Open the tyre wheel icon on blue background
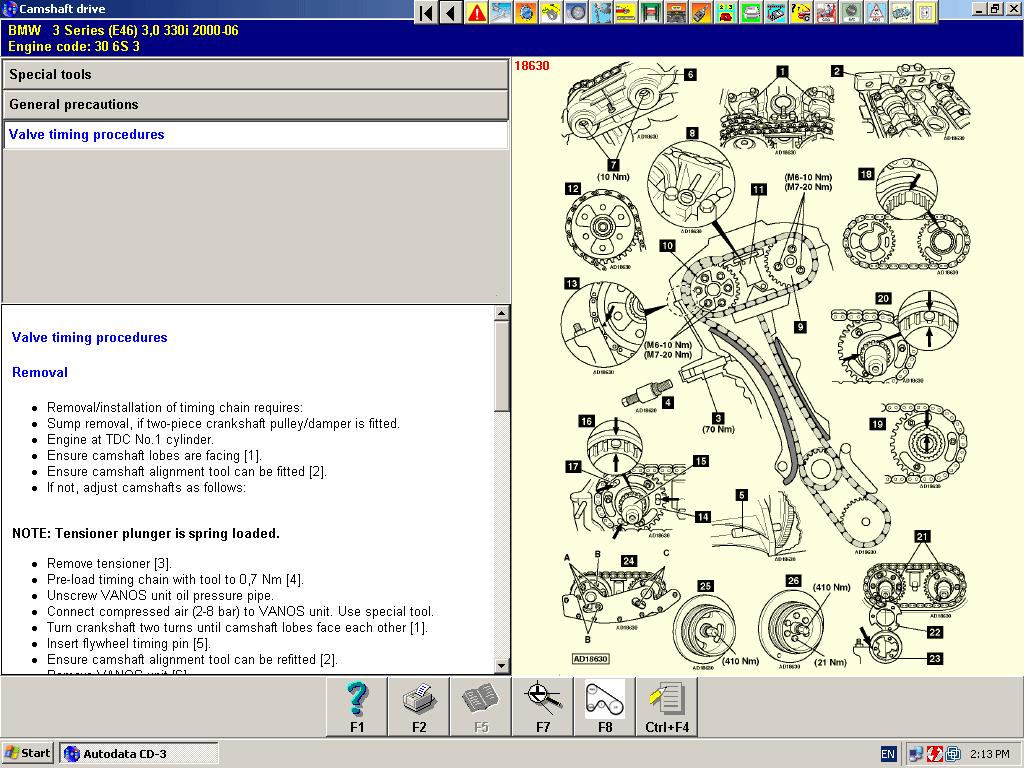This screenshot has width=1024, height=768. point(576,12)
